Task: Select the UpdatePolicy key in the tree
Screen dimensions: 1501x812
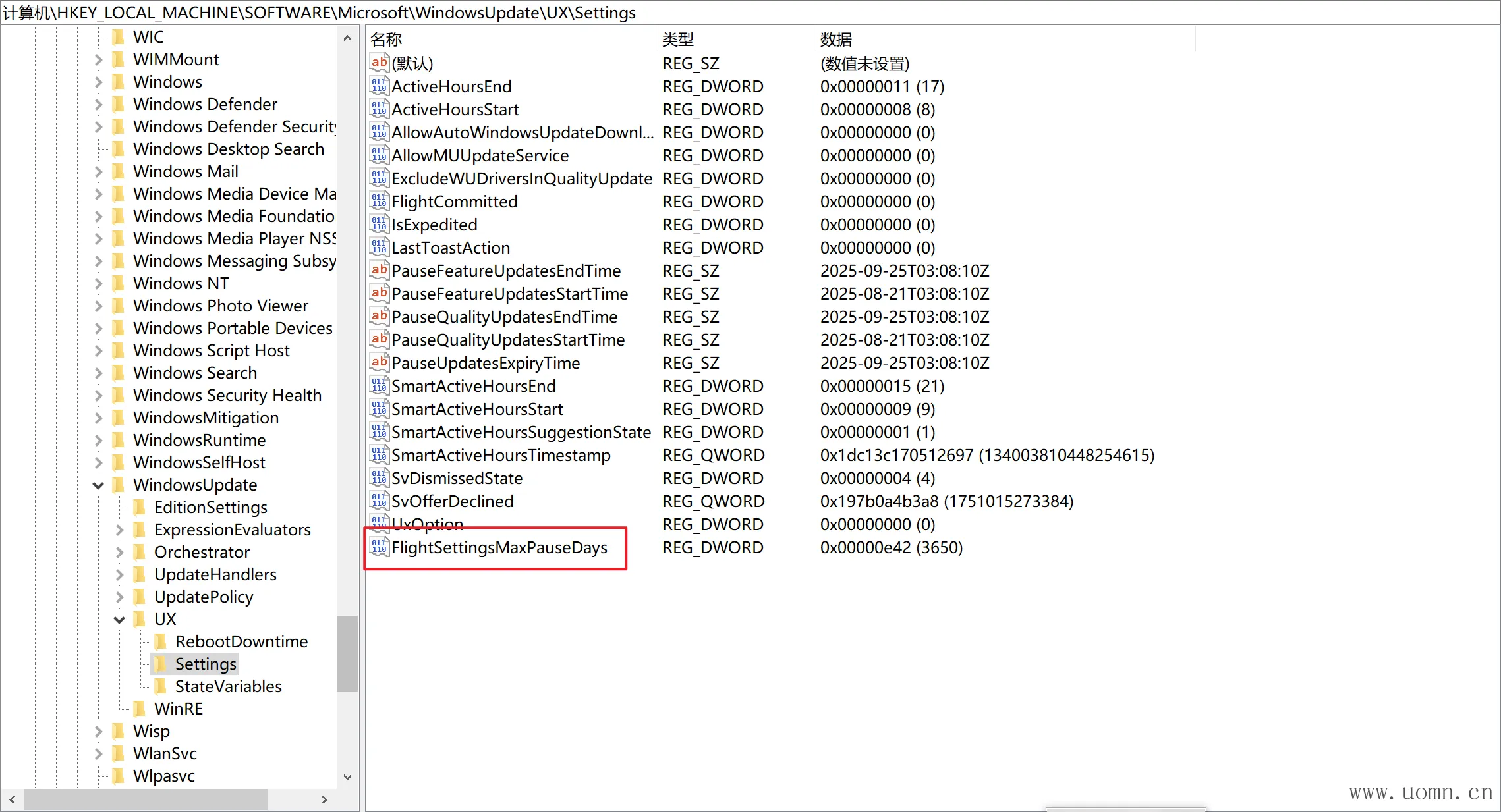Action: 203,597
